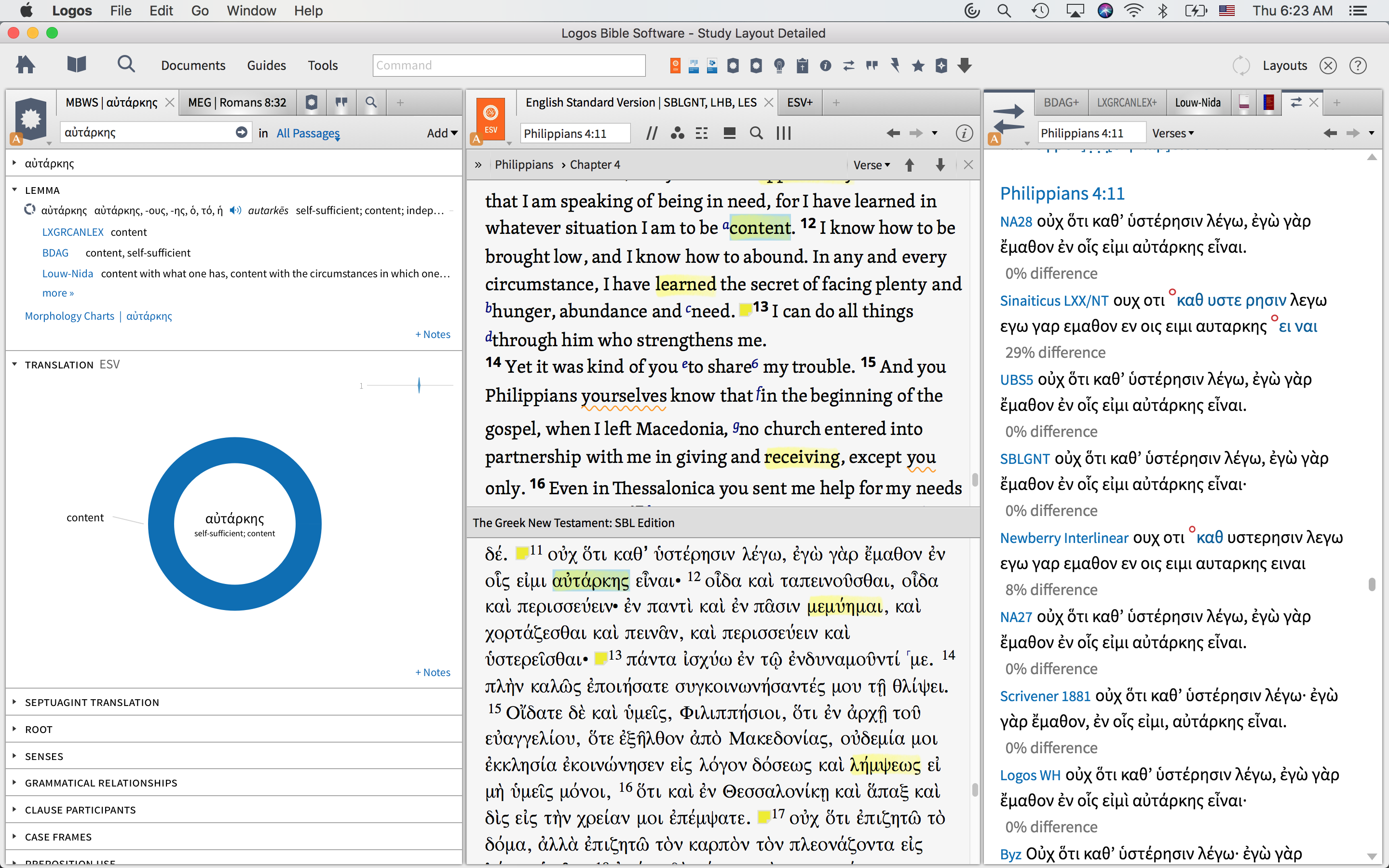Open the ESV Bible shortcut in toolbar
Image resolution: width=1389 pixels, height=868 pixels.
[676, 66]
